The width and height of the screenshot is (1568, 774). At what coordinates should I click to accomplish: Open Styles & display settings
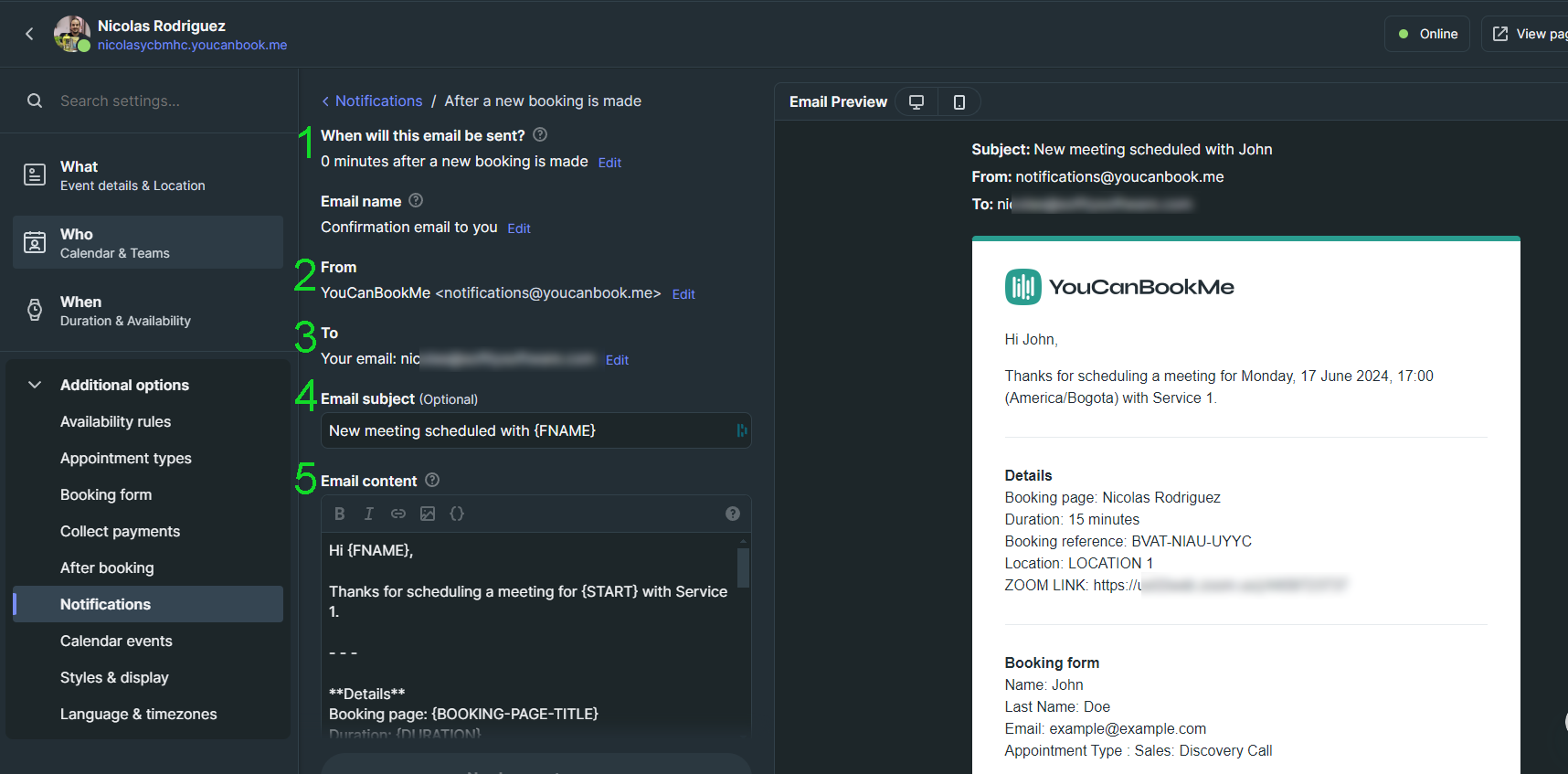click(x=114, y=677)
